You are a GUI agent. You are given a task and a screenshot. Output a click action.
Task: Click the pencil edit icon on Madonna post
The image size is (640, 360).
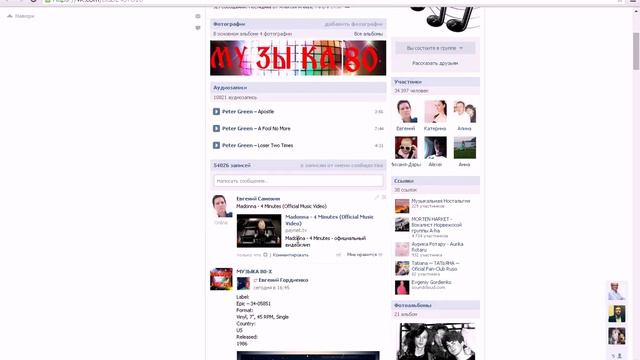(x=377, y=197)
